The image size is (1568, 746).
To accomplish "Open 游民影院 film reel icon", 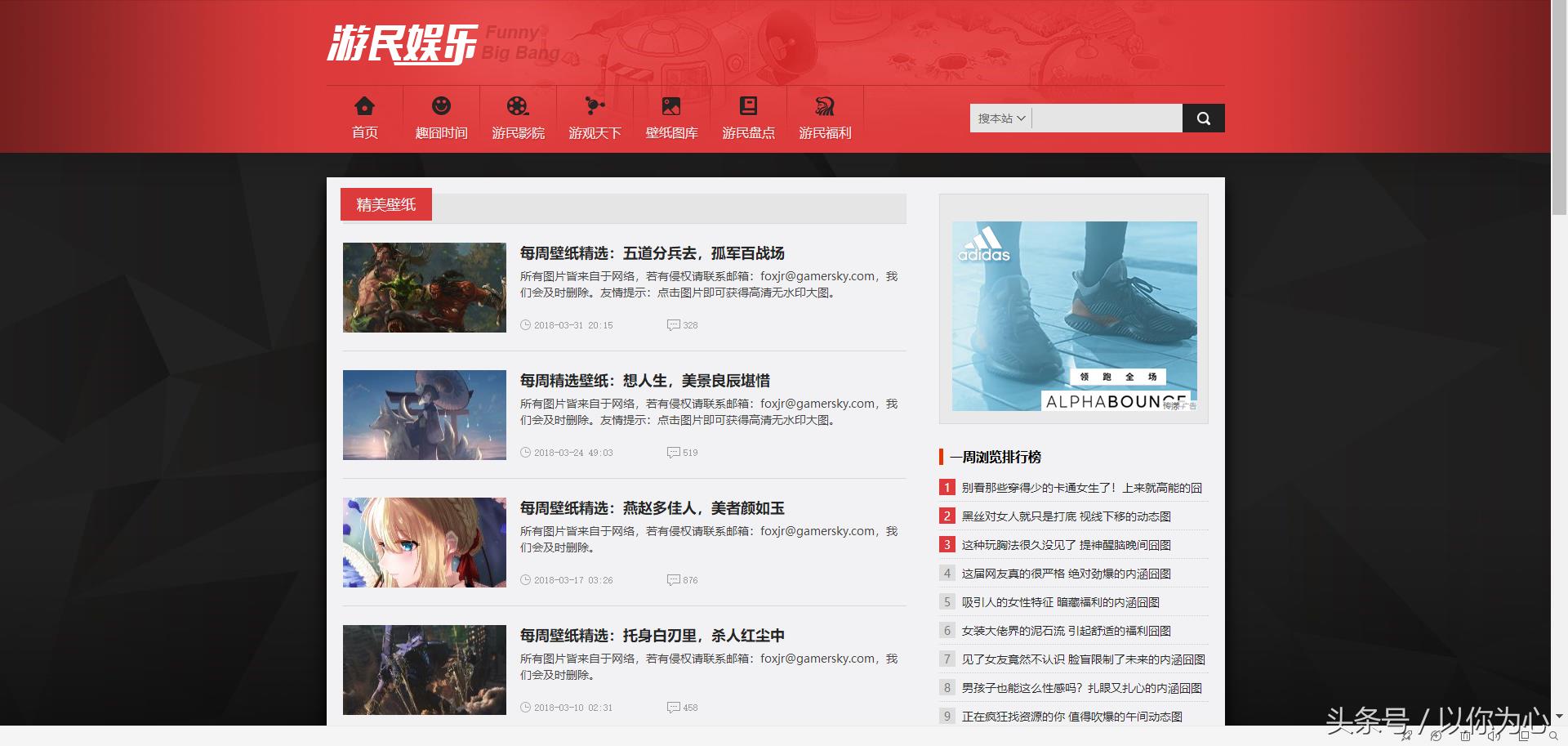I will 518,106.
